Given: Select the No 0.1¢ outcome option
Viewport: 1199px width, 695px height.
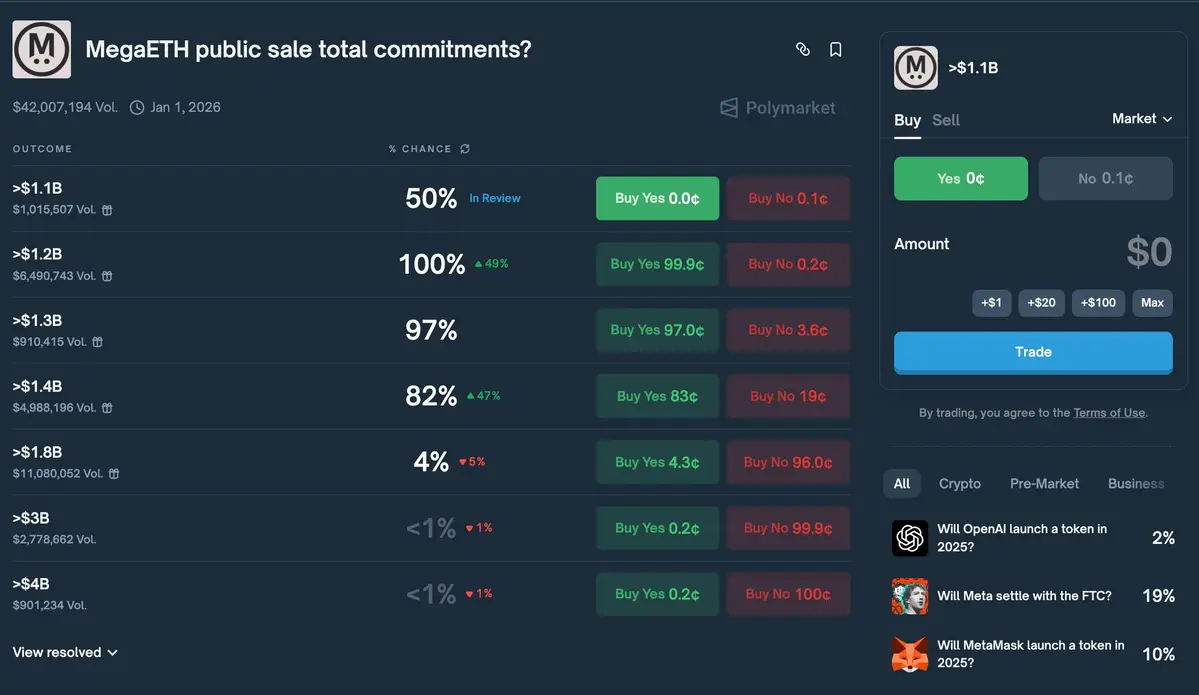Looking at the screenshot, I should click(1105, 179).
